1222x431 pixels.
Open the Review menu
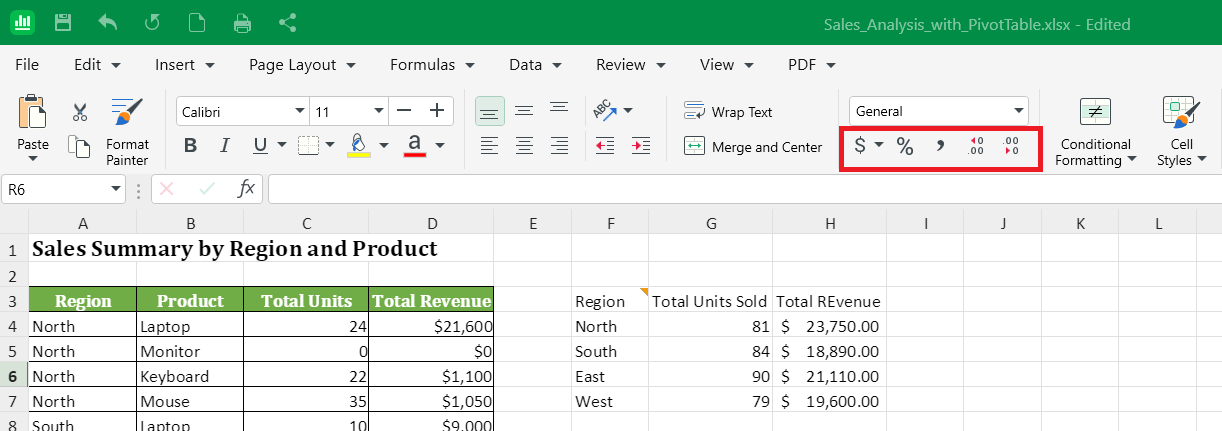point(630,64)
